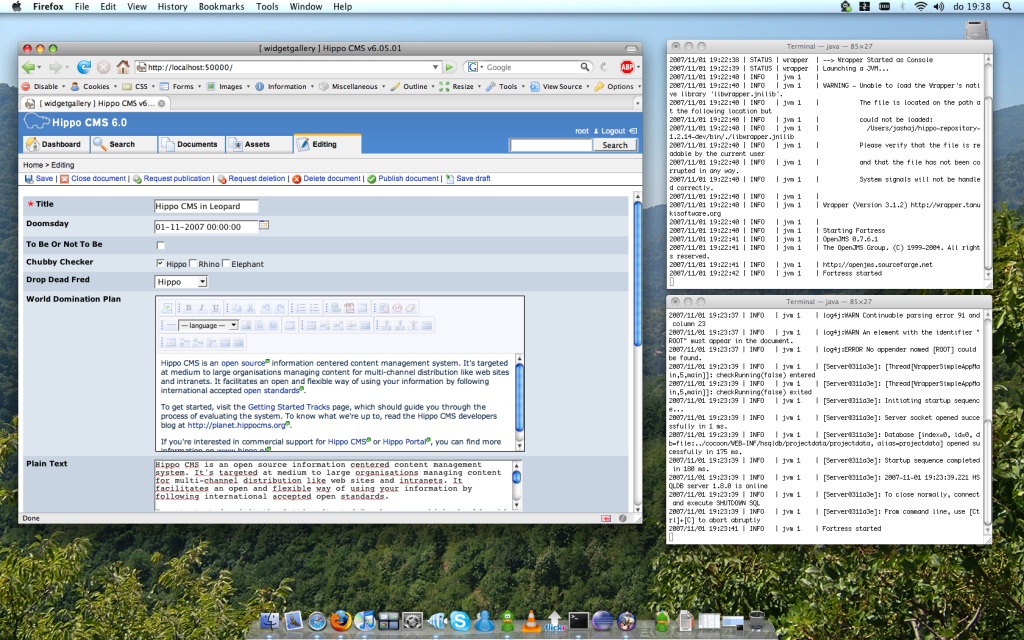This screenshot has width=1024, height=640.
Task: Open the Drop Dead Fred dropdown
Action: pos(181,282)
